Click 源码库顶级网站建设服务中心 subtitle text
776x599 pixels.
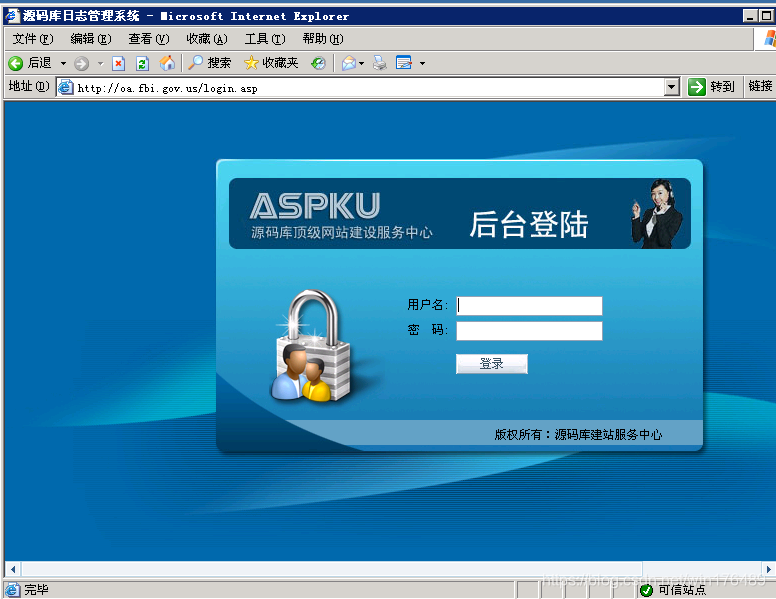[x=341, y=233]
